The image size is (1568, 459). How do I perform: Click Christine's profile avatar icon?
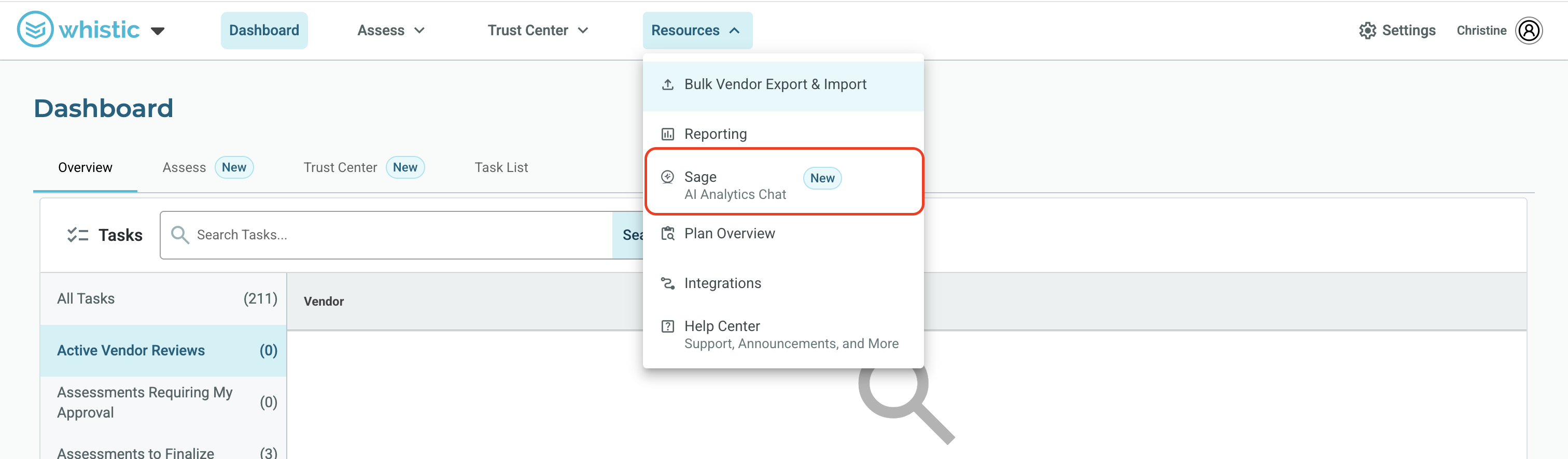(x=1529, y=31)
